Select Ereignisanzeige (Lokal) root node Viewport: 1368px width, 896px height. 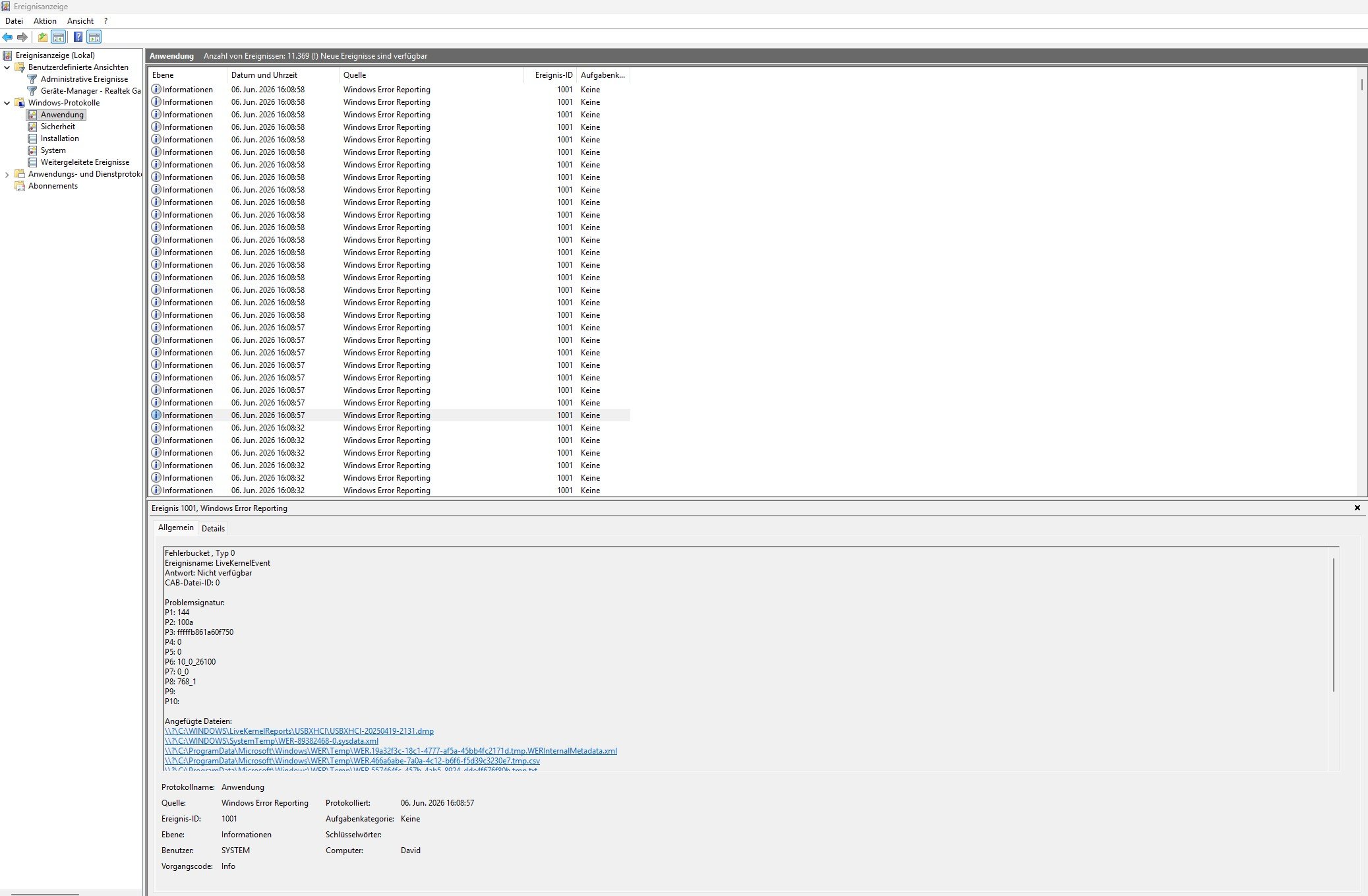(x=55, y=55)
